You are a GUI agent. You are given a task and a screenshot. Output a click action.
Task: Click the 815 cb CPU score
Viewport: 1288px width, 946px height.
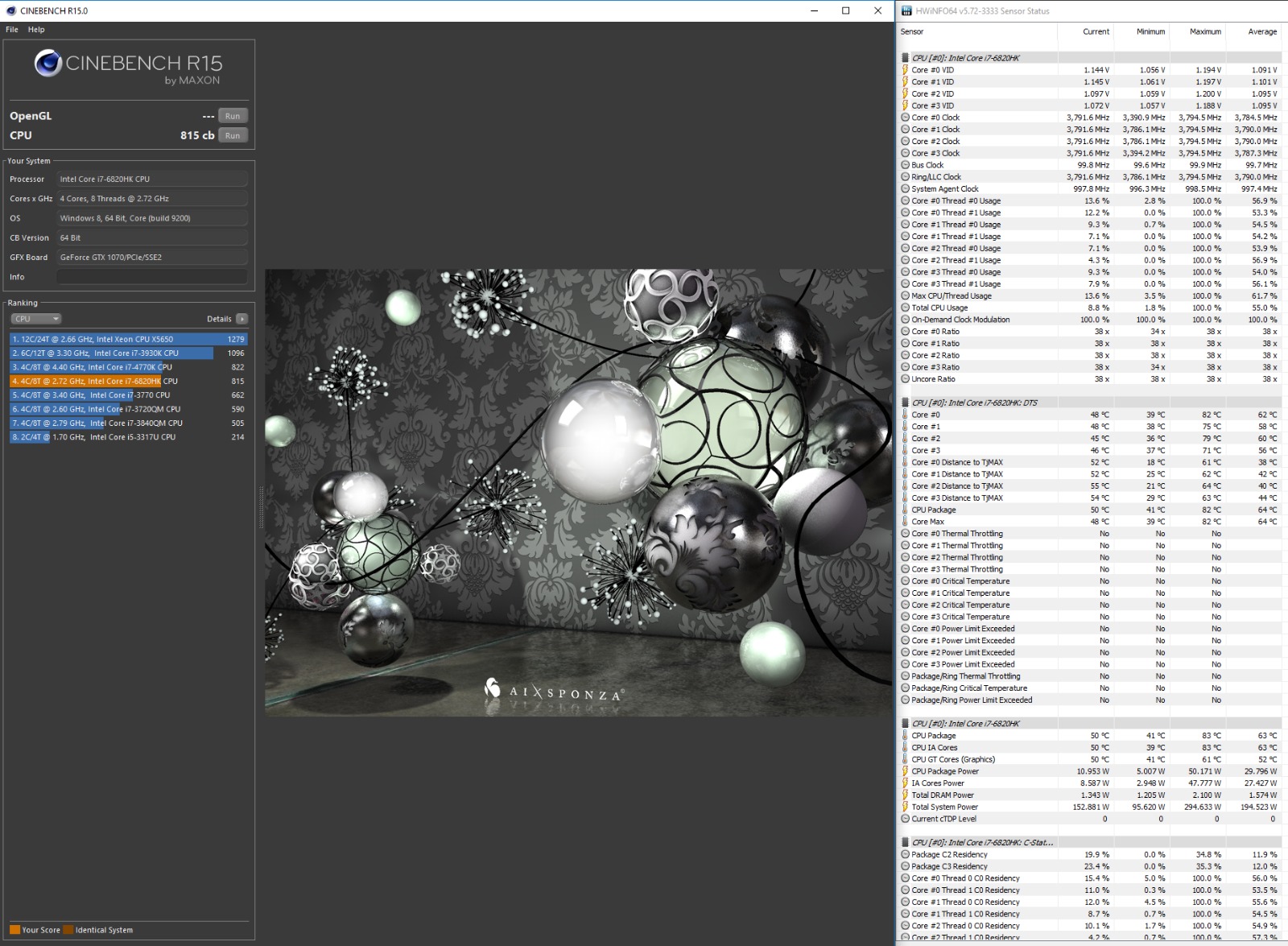point(197,135)
